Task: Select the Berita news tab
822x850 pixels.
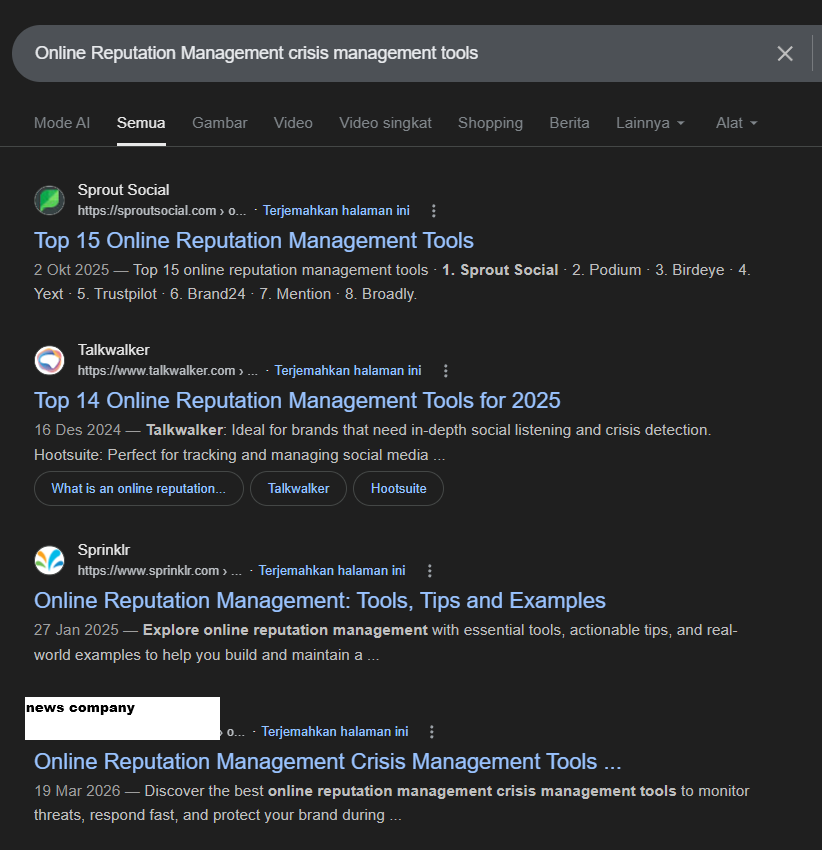Action: (x=569, y=123)
